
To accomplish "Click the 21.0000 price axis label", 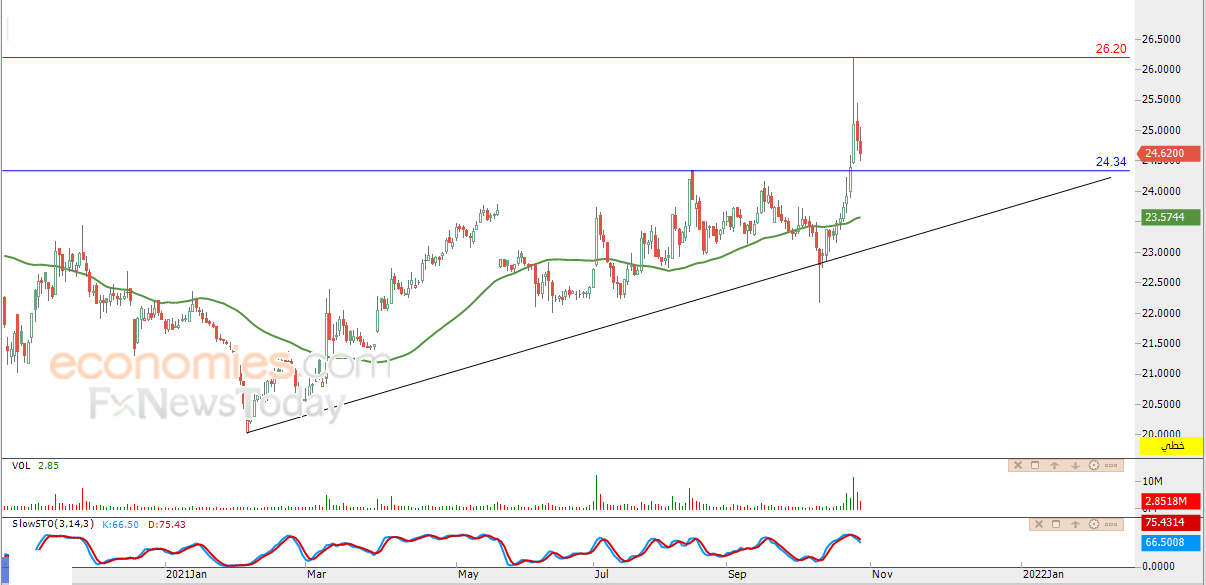I will pos(1164,374).
